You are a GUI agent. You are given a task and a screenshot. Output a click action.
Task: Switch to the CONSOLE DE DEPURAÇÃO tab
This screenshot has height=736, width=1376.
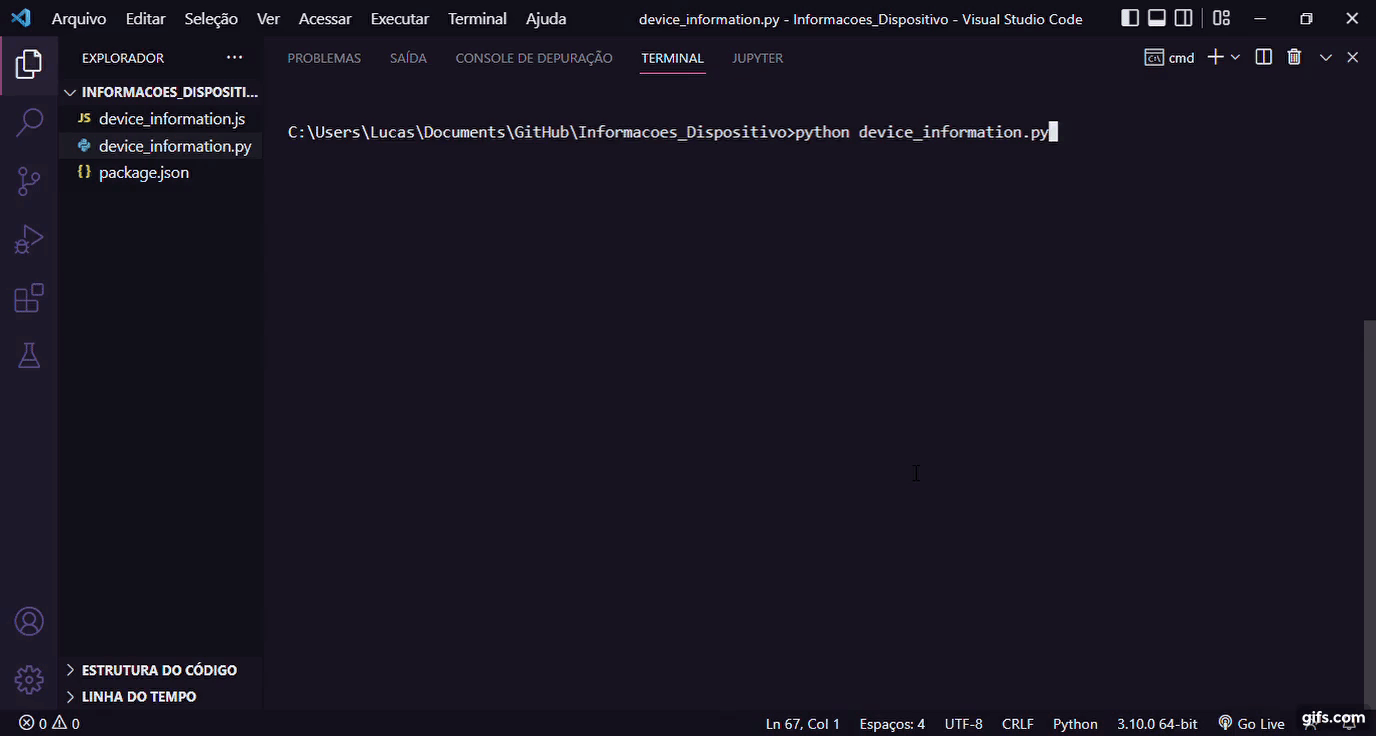click(x=534, y=58)
